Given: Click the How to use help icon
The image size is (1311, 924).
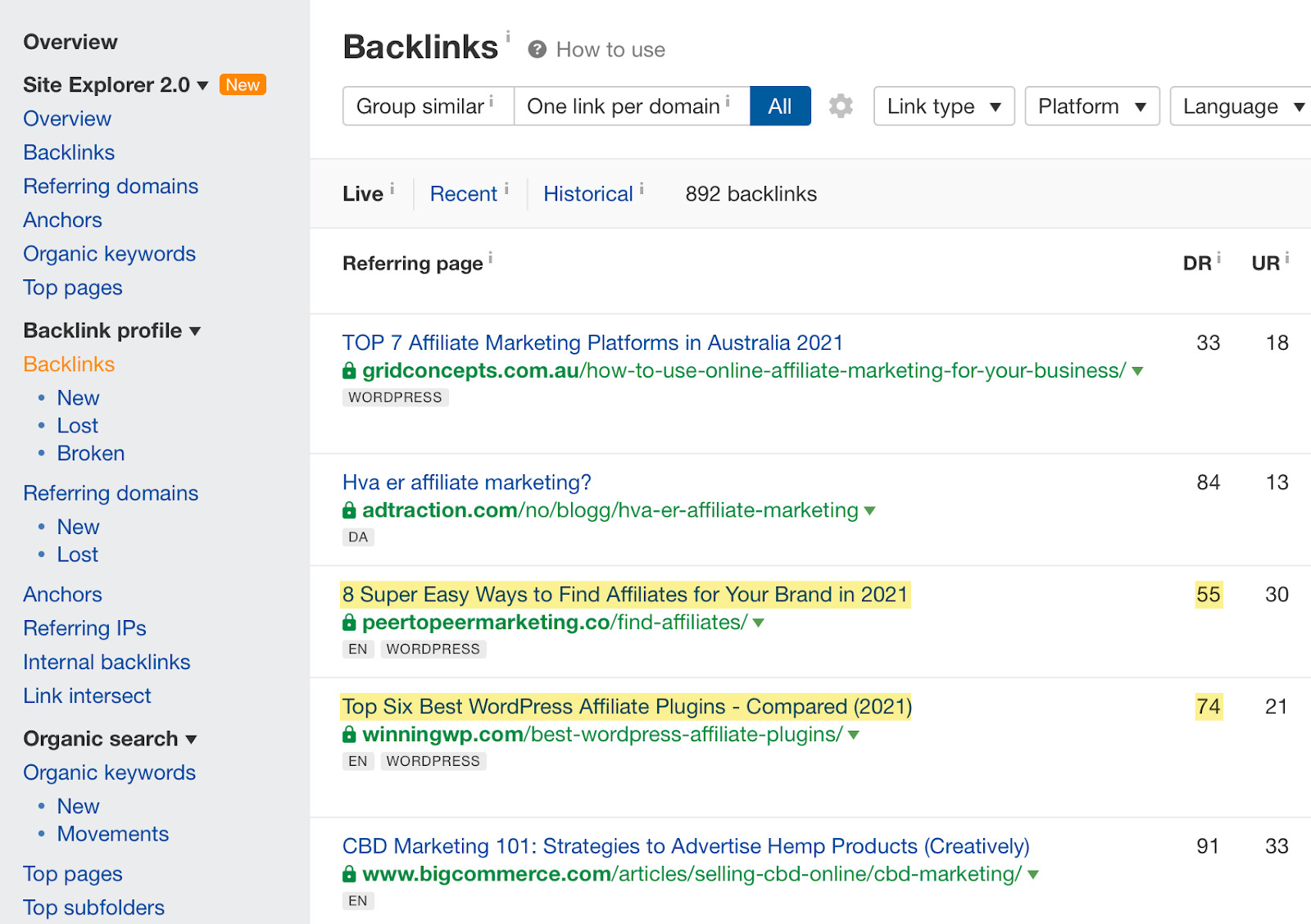Looking at the screenshot, I should (537, 49).
